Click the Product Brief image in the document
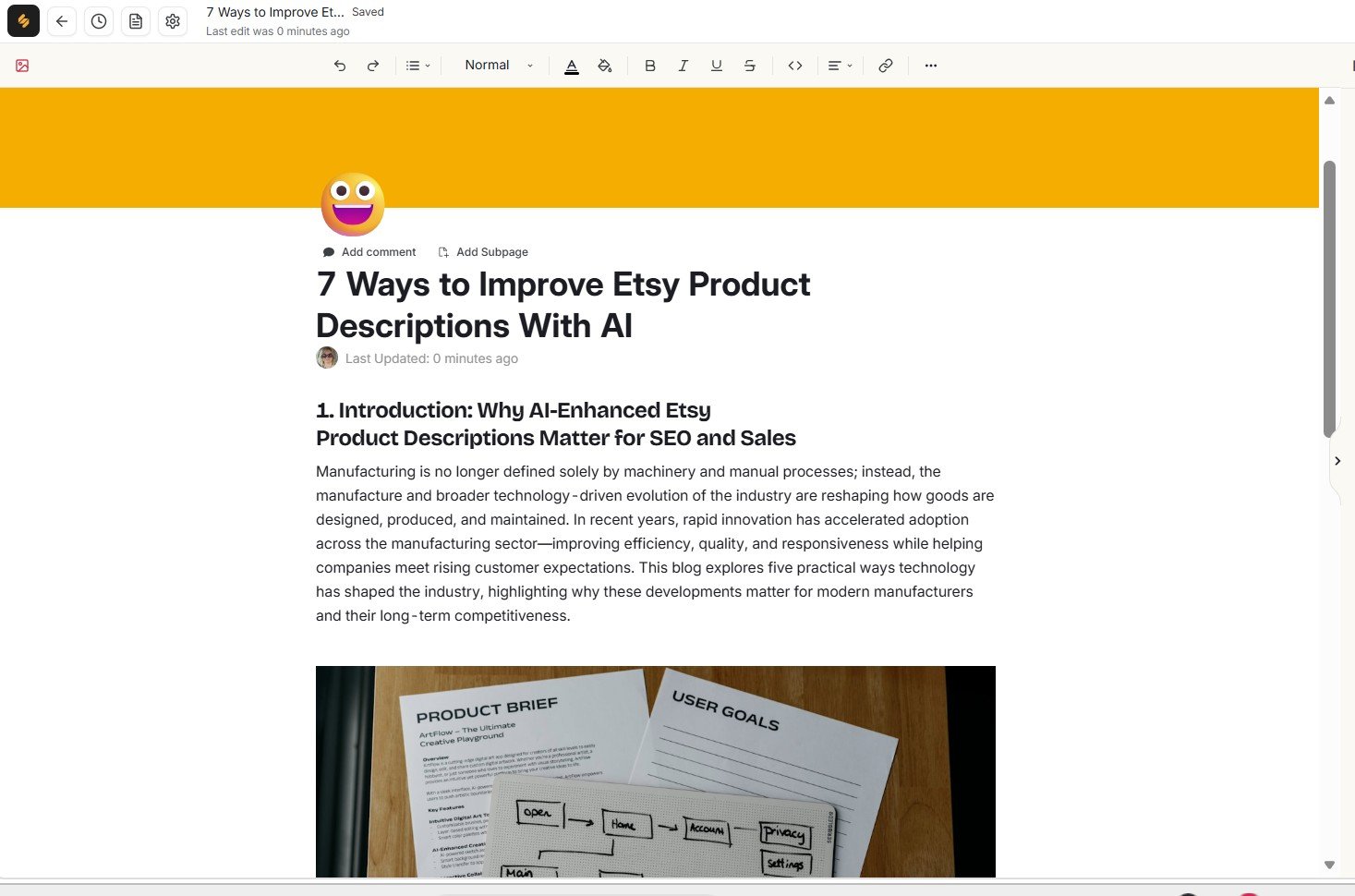The height and width of the screenshot is (896, 1355). [656, 771]
